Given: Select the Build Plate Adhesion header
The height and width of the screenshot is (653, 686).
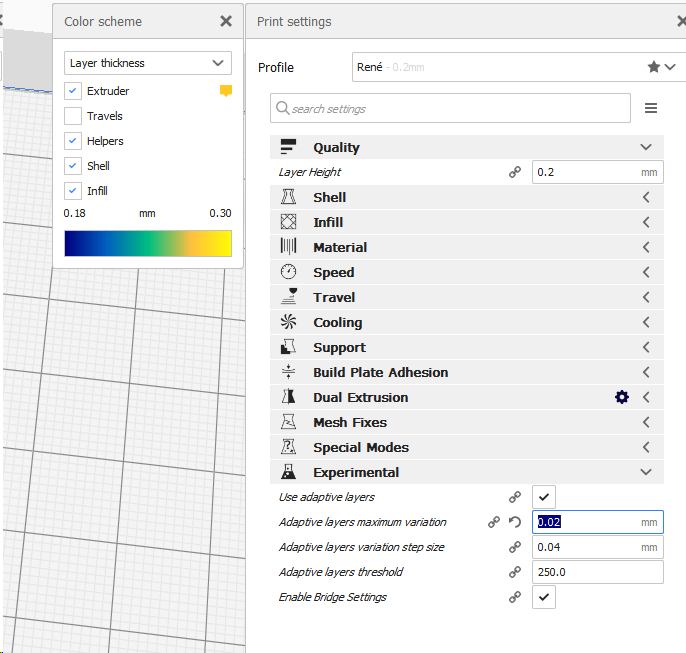Looking at the screenshot, I should point(467,372).
